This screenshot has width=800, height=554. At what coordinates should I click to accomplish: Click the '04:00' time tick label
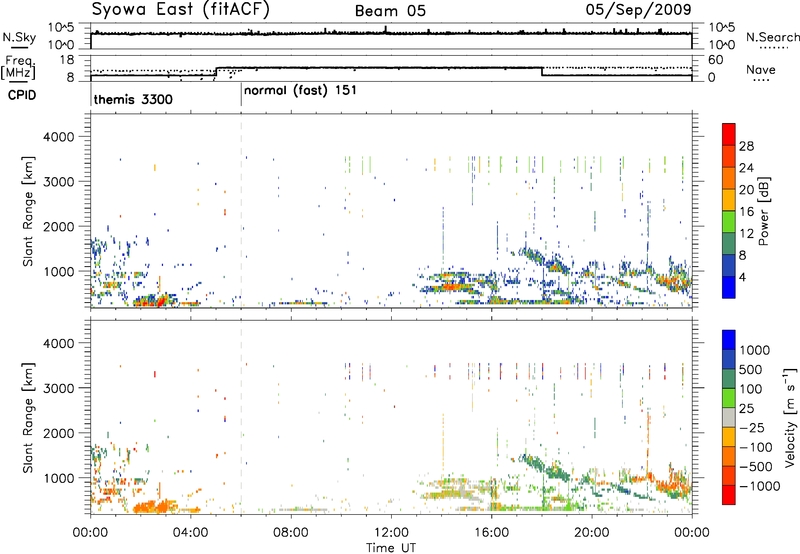point(190,533)
